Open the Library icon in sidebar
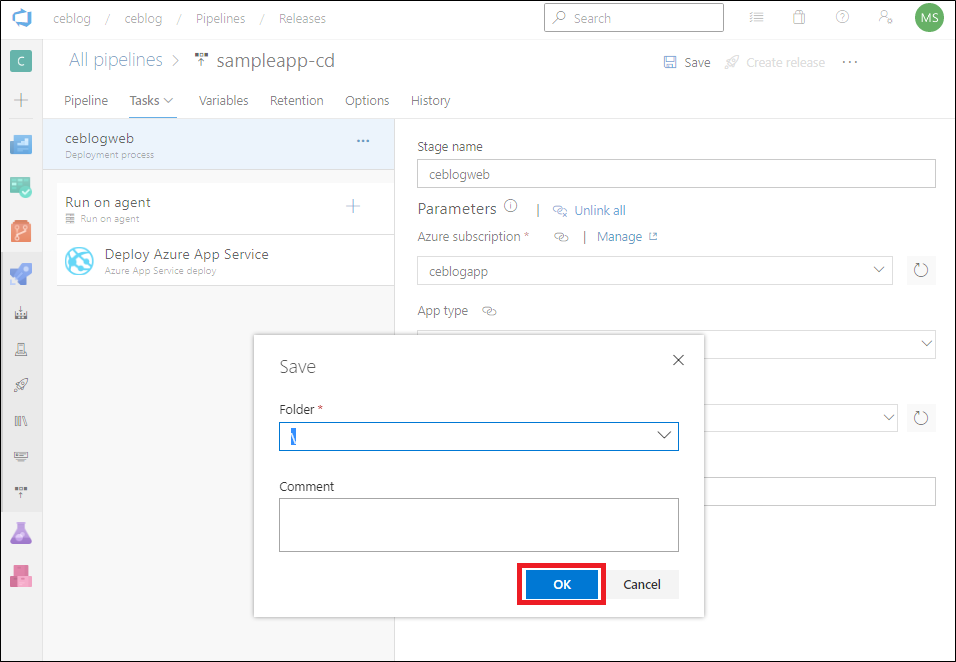 coord(21,421)
